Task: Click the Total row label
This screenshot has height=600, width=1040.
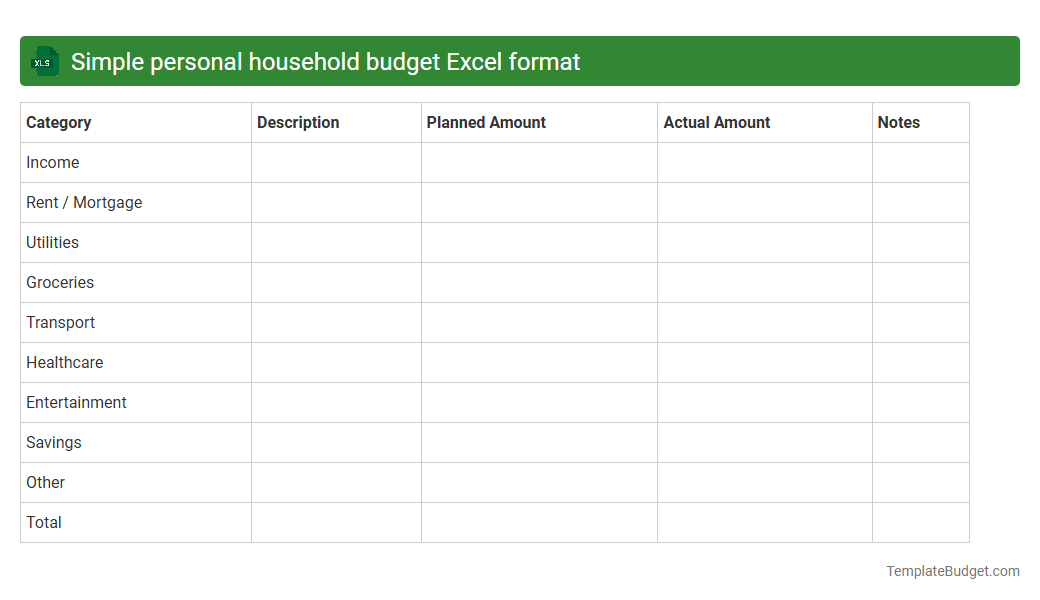Action: (x=43, y=522)
